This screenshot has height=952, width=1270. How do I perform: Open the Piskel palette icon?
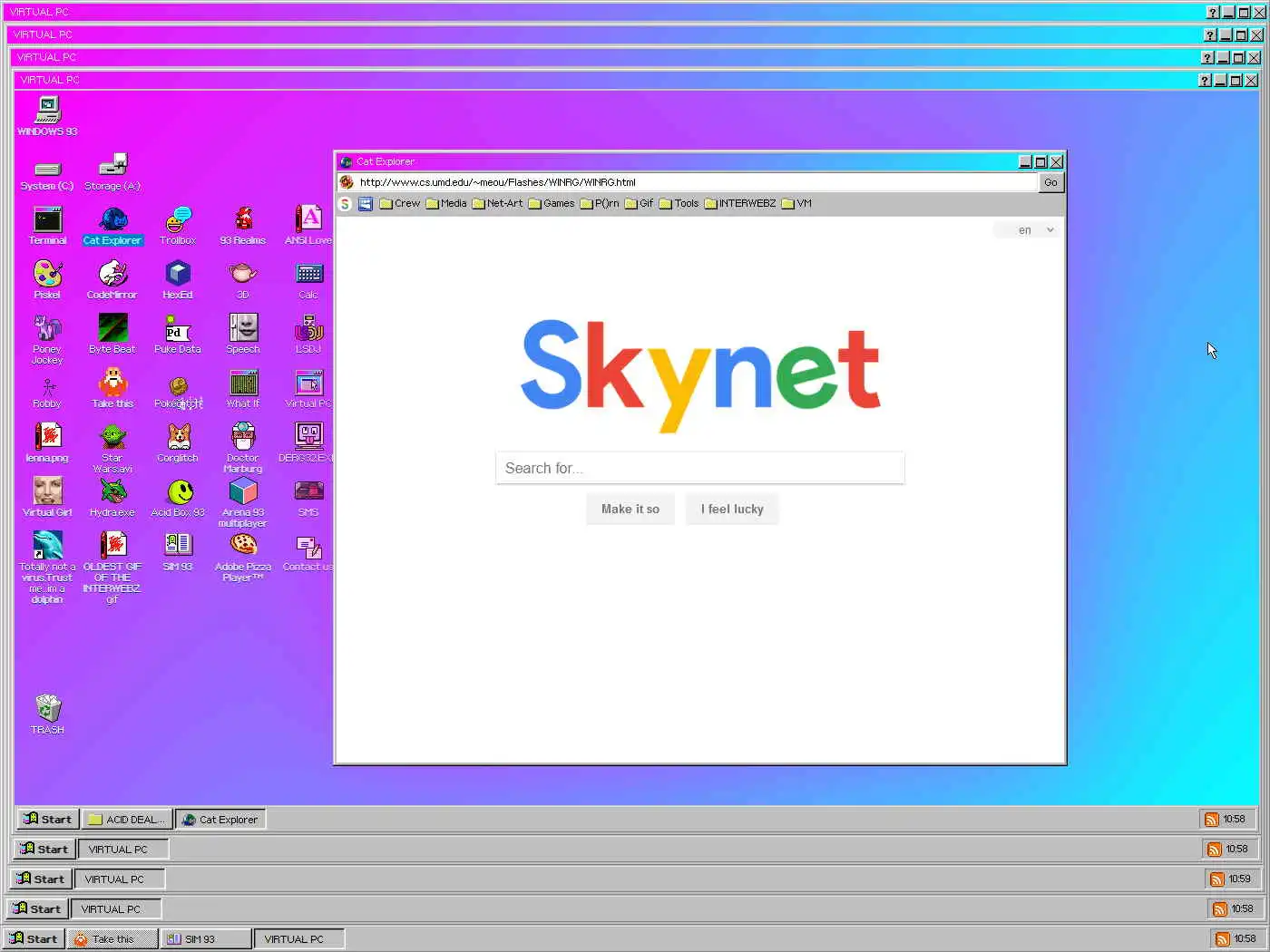point(47,280)
